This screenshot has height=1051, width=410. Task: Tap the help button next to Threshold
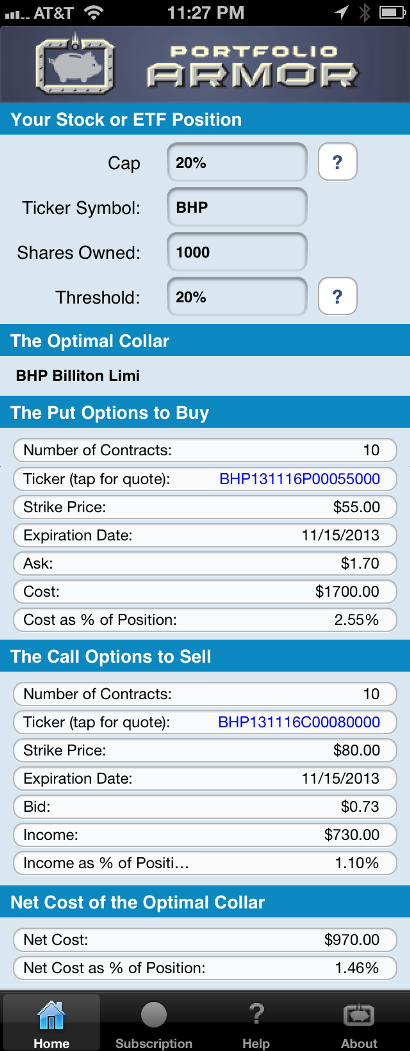pyautogui.click(x=338, y=297)
